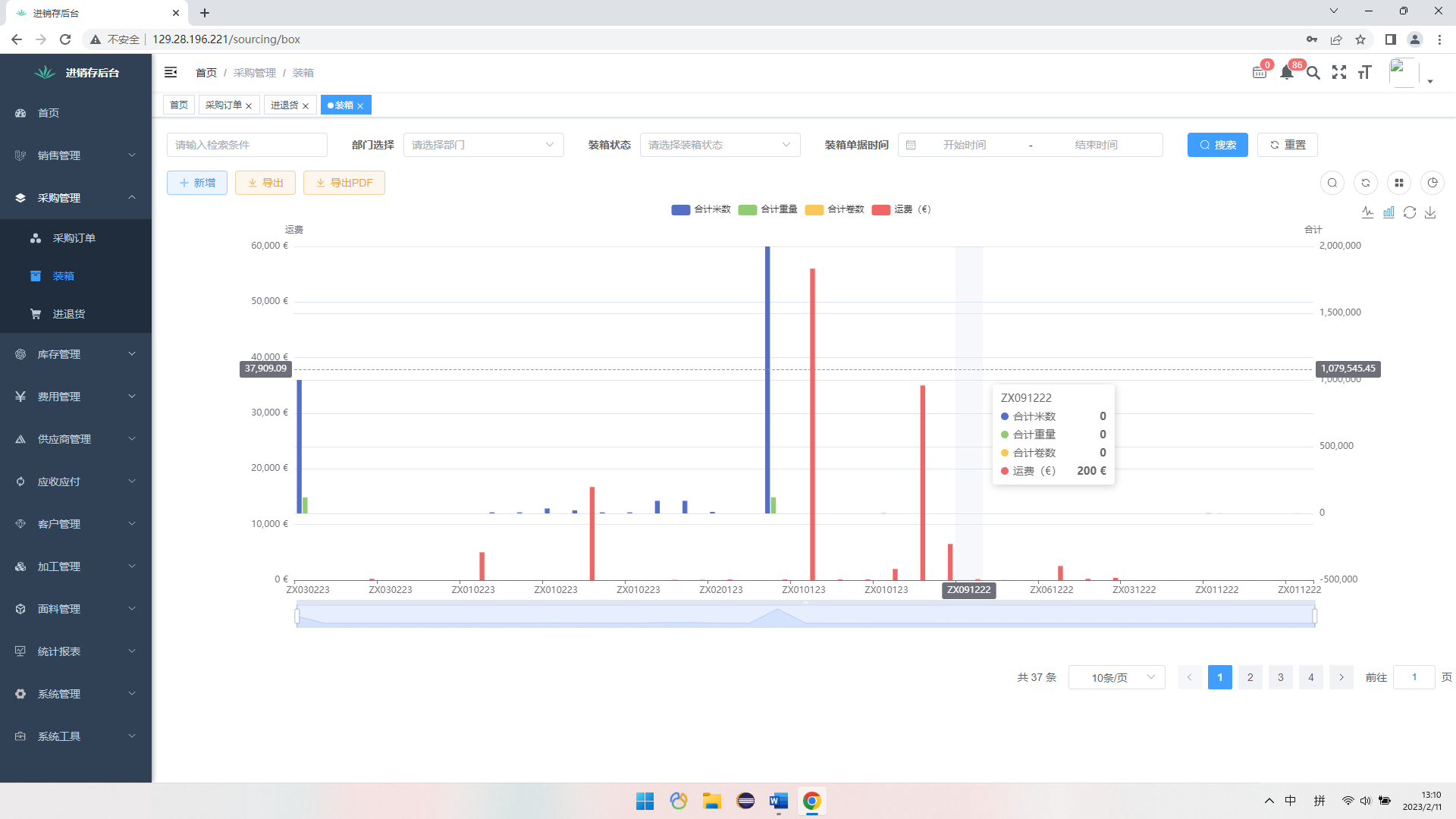The image size is (1456, 819).
Task: Open the 部门选择 dropdown
Action: coord(483,145)
